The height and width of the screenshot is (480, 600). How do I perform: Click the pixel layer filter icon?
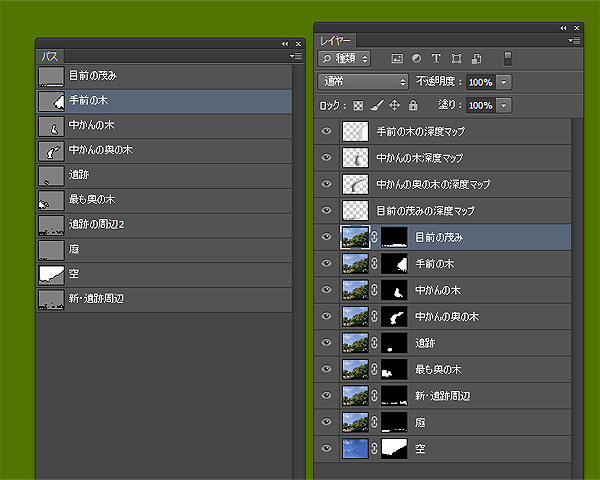397,59
